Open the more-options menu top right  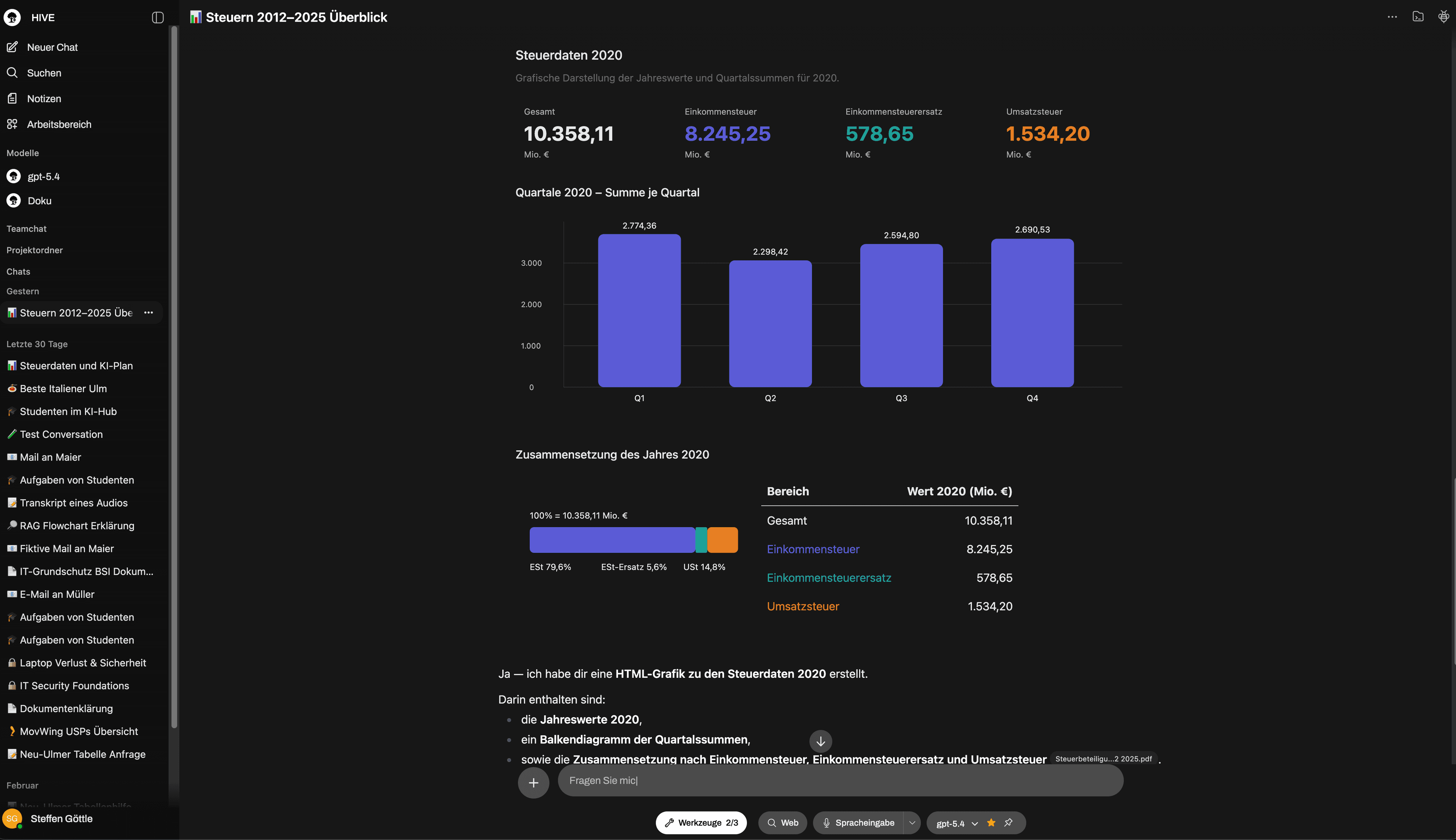click(1392, 17)
